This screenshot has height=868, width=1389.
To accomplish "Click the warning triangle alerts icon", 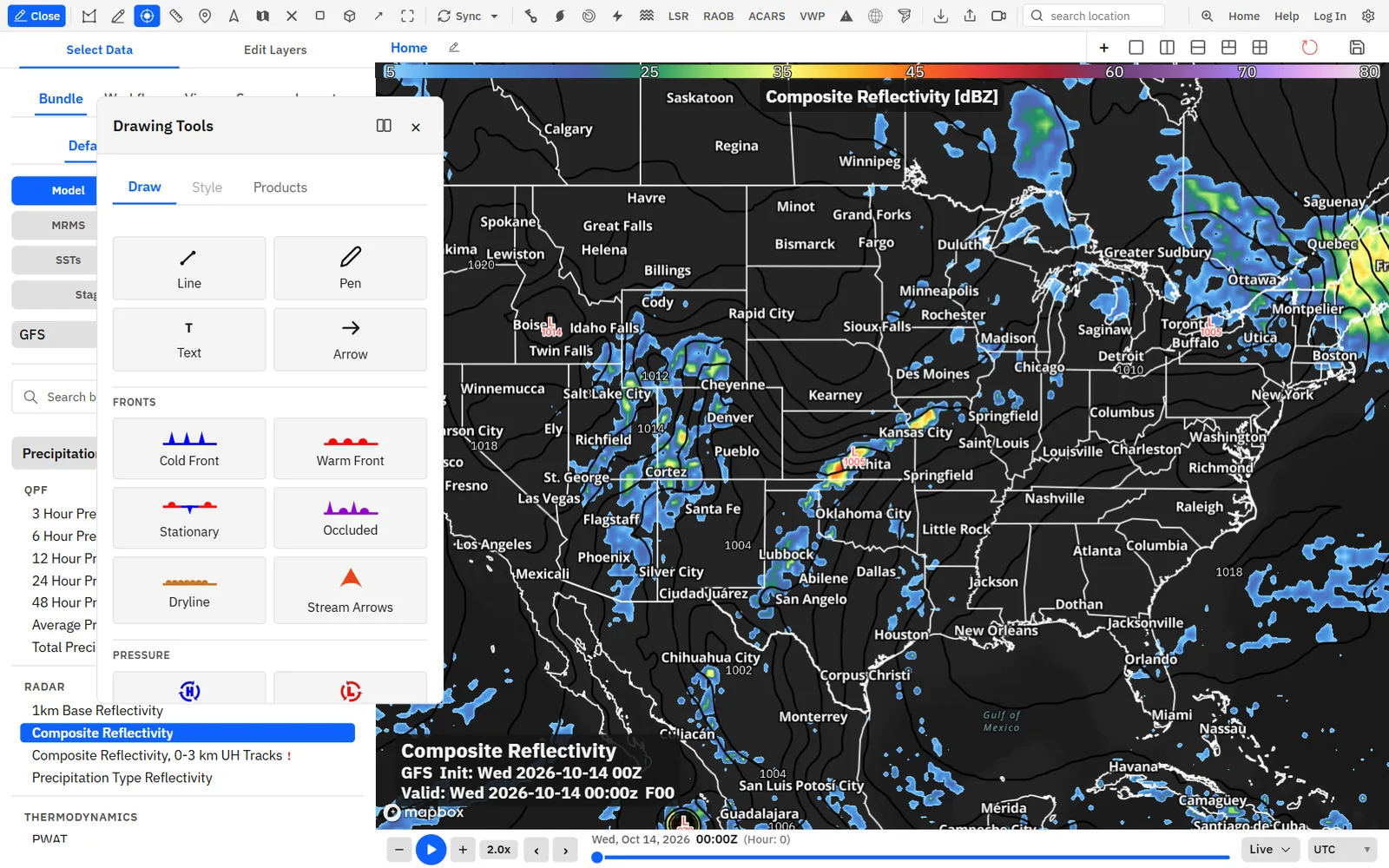I will pyautogui.click(x=846, y=16).
